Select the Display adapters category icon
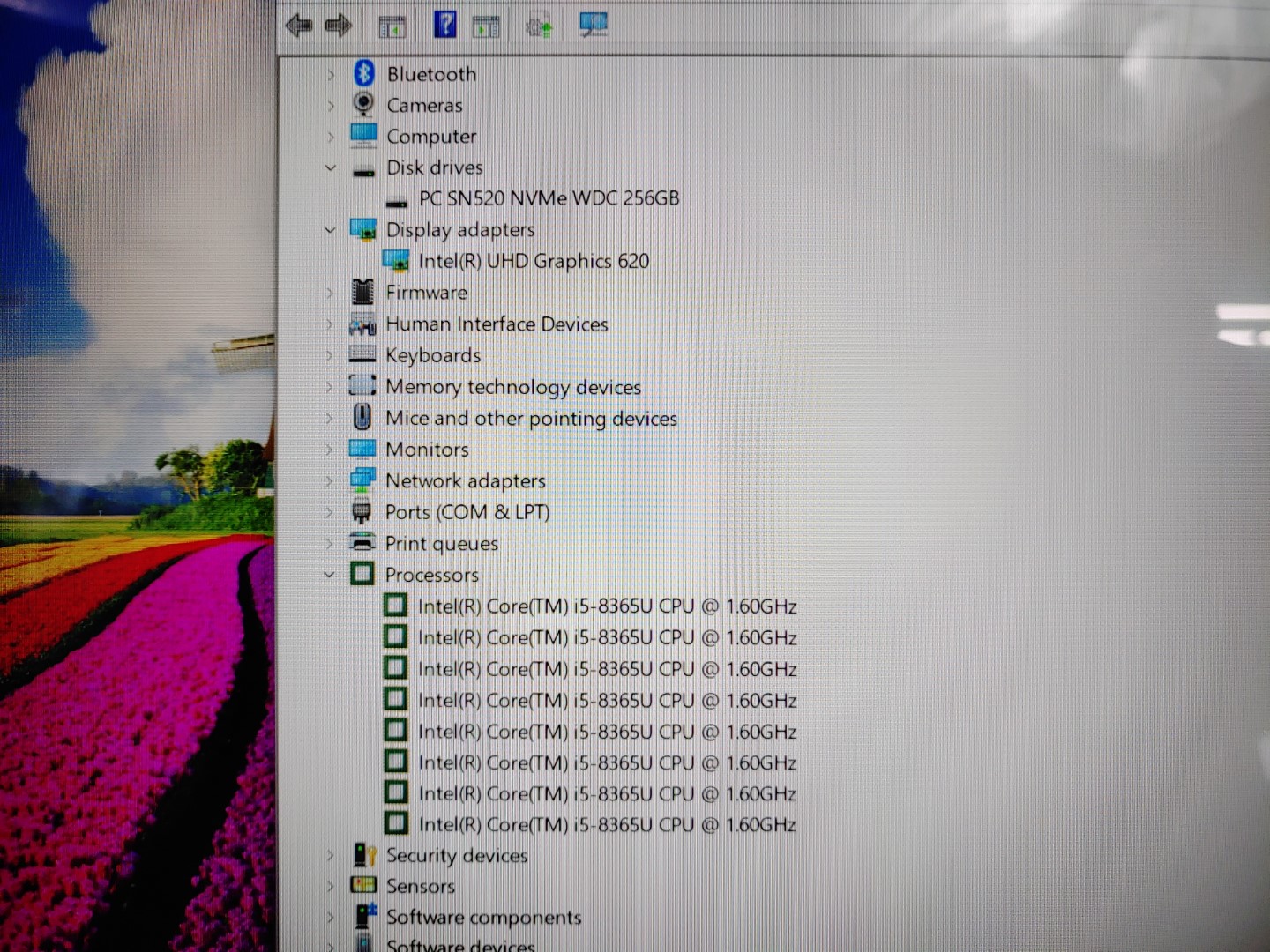1270x952 pixels. pos(363,229)
